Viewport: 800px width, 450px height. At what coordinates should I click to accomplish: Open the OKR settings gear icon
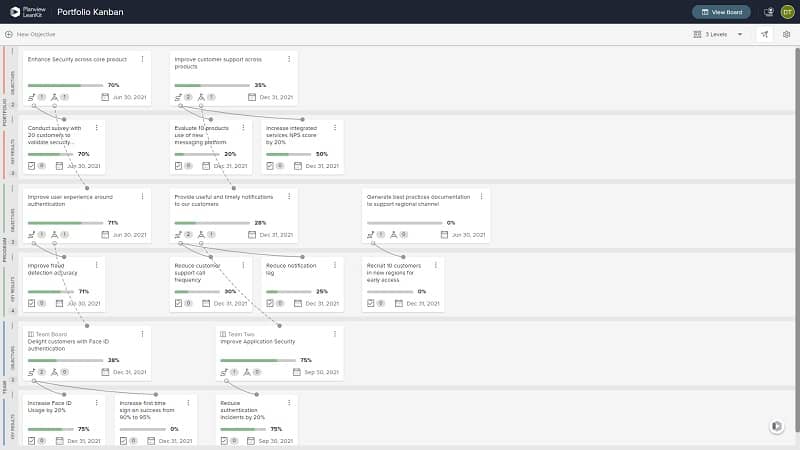(786, 34)
